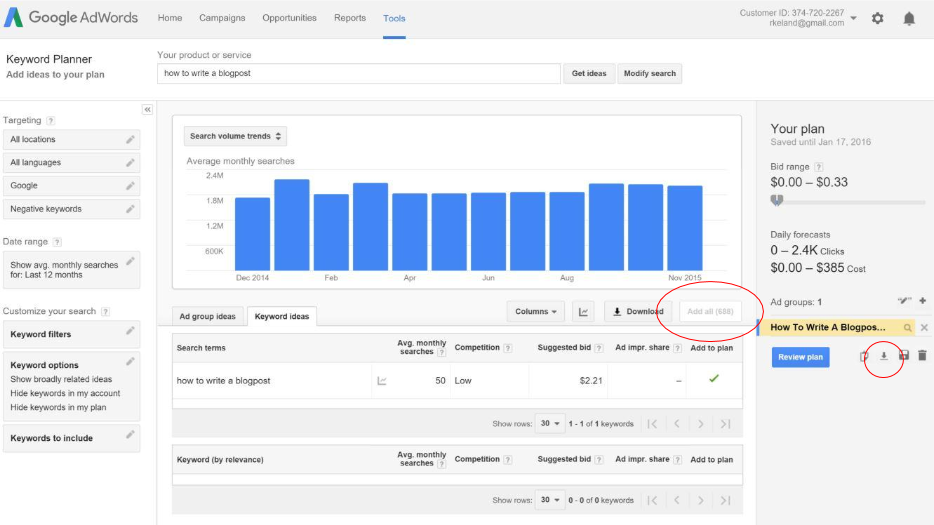Edit Keyword filters pencil icon
The image size is (934, 525).
coord(130,331)
